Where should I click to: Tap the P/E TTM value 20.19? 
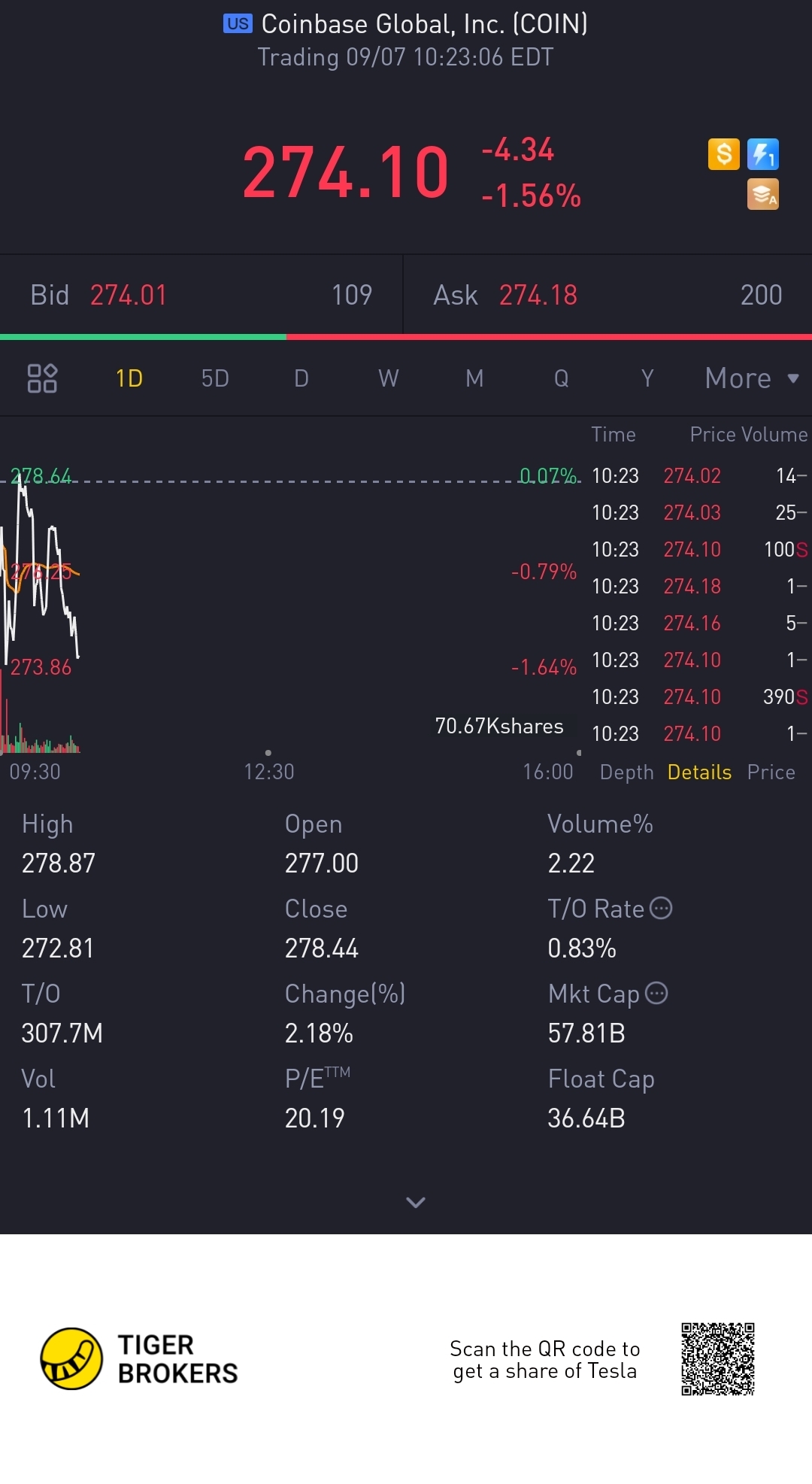tap(314, 1118)
